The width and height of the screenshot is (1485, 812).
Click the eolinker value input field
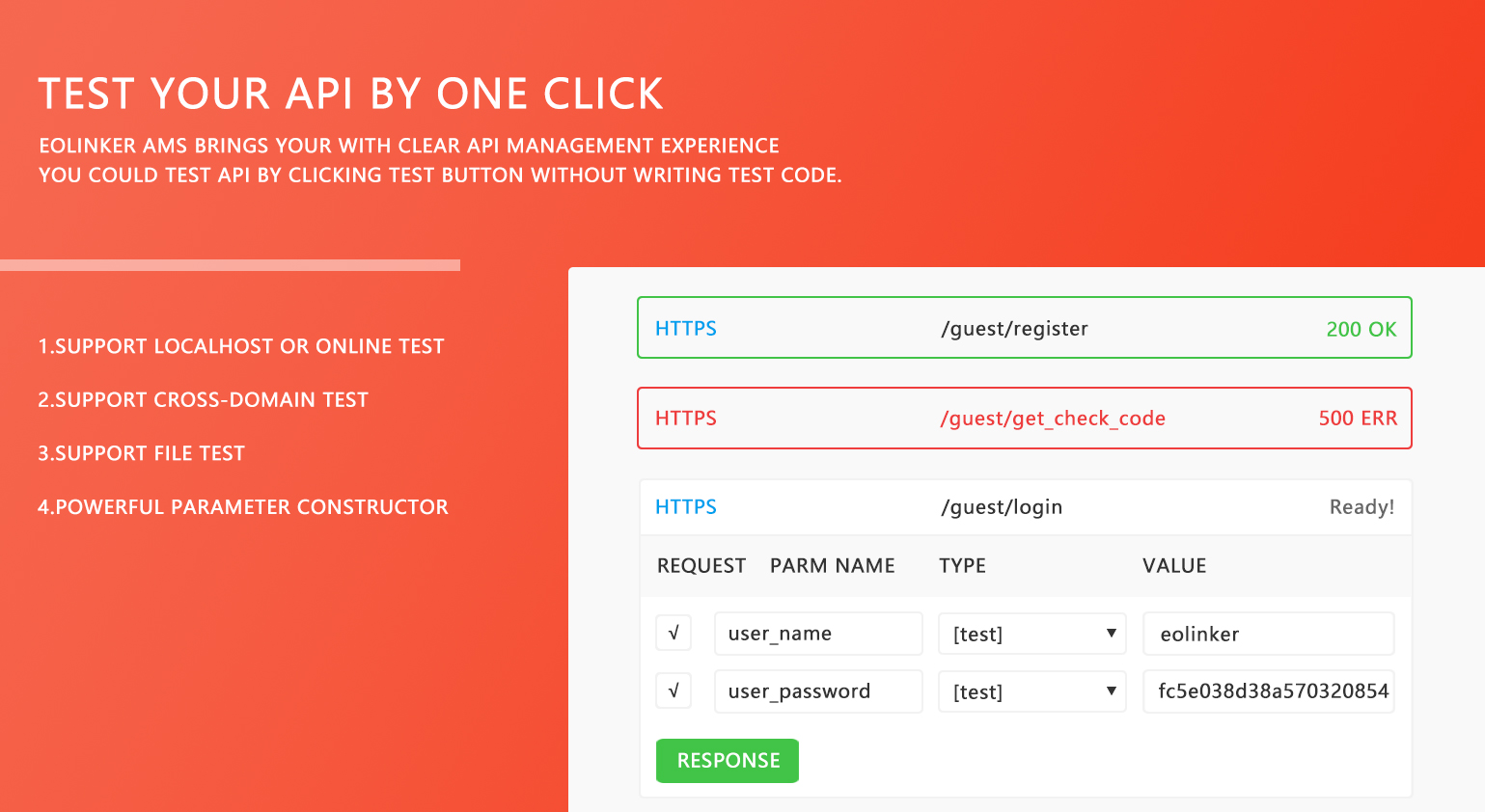1267,634
